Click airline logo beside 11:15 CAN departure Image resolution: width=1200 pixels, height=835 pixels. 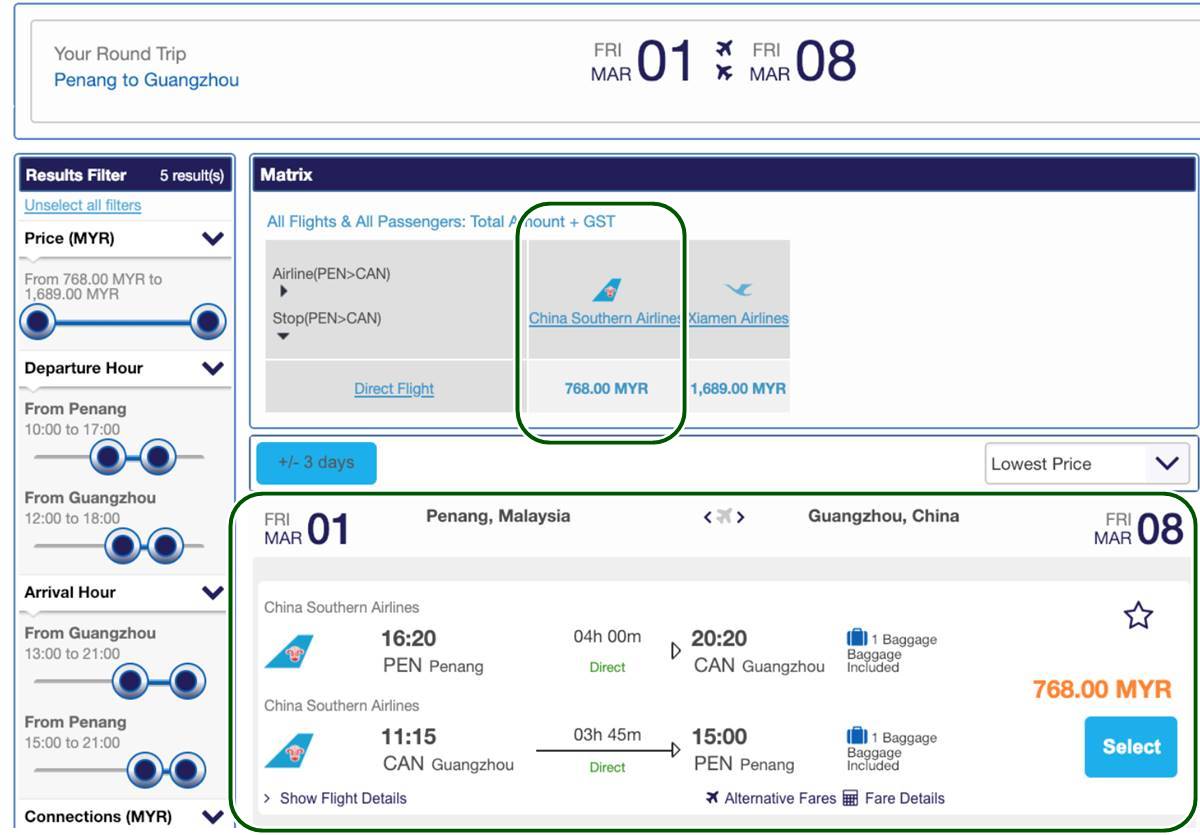(289, 750)
